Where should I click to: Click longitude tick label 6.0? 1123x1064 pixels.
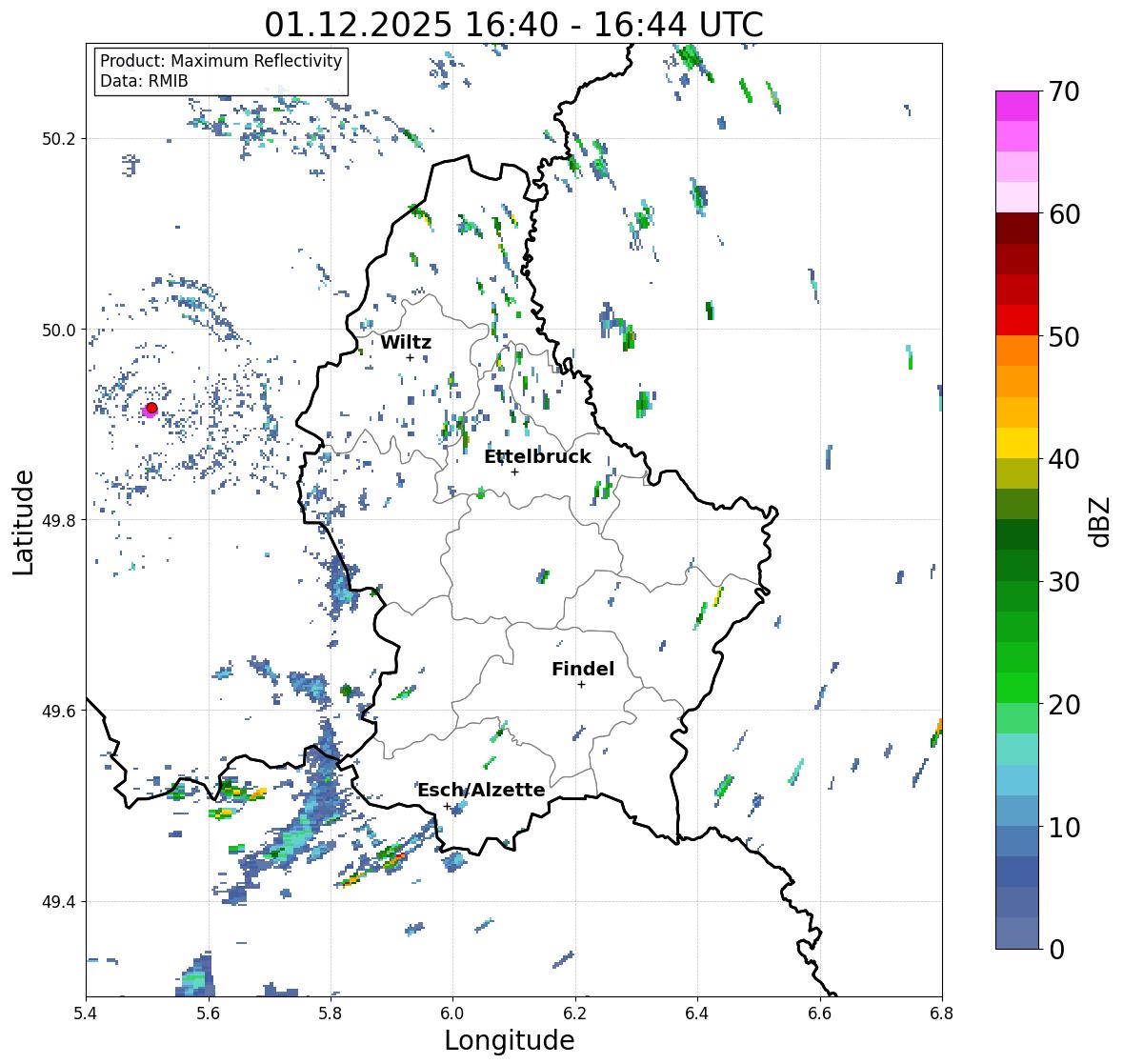[452, 1014]
